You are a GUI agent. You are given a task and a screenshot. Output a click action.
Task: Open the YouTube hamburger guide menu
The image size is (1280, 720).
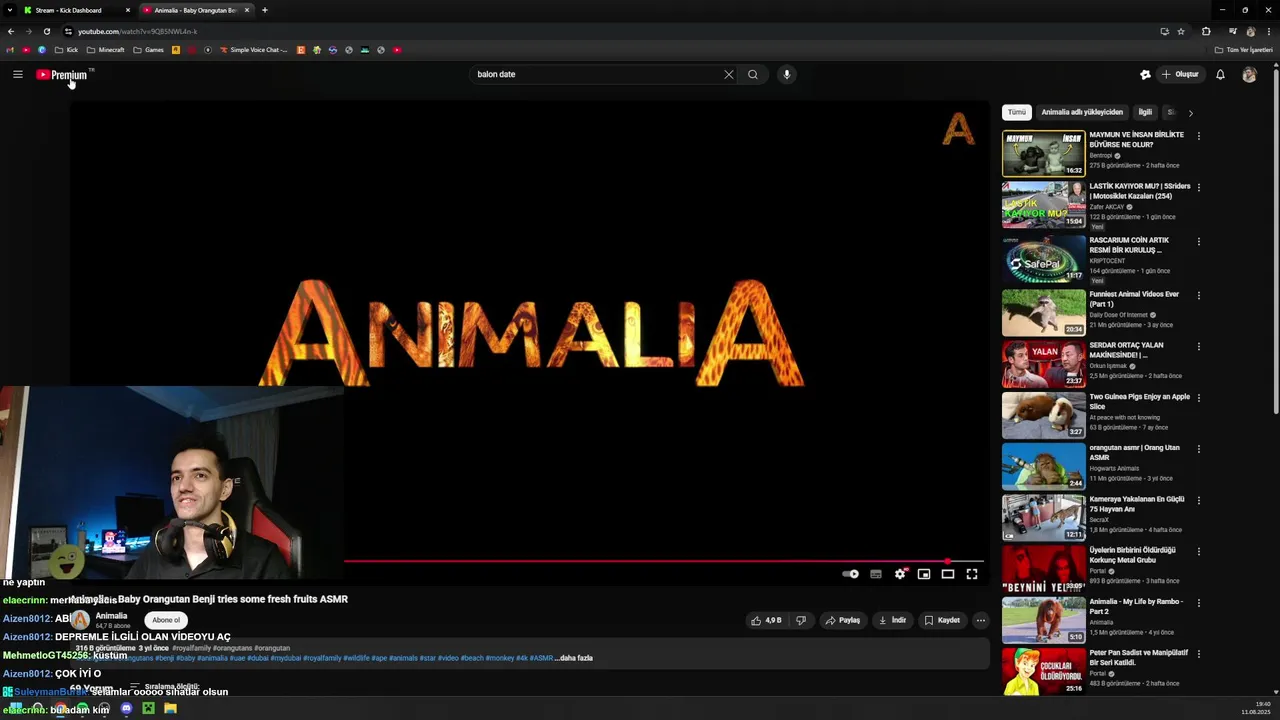(18, 74)
